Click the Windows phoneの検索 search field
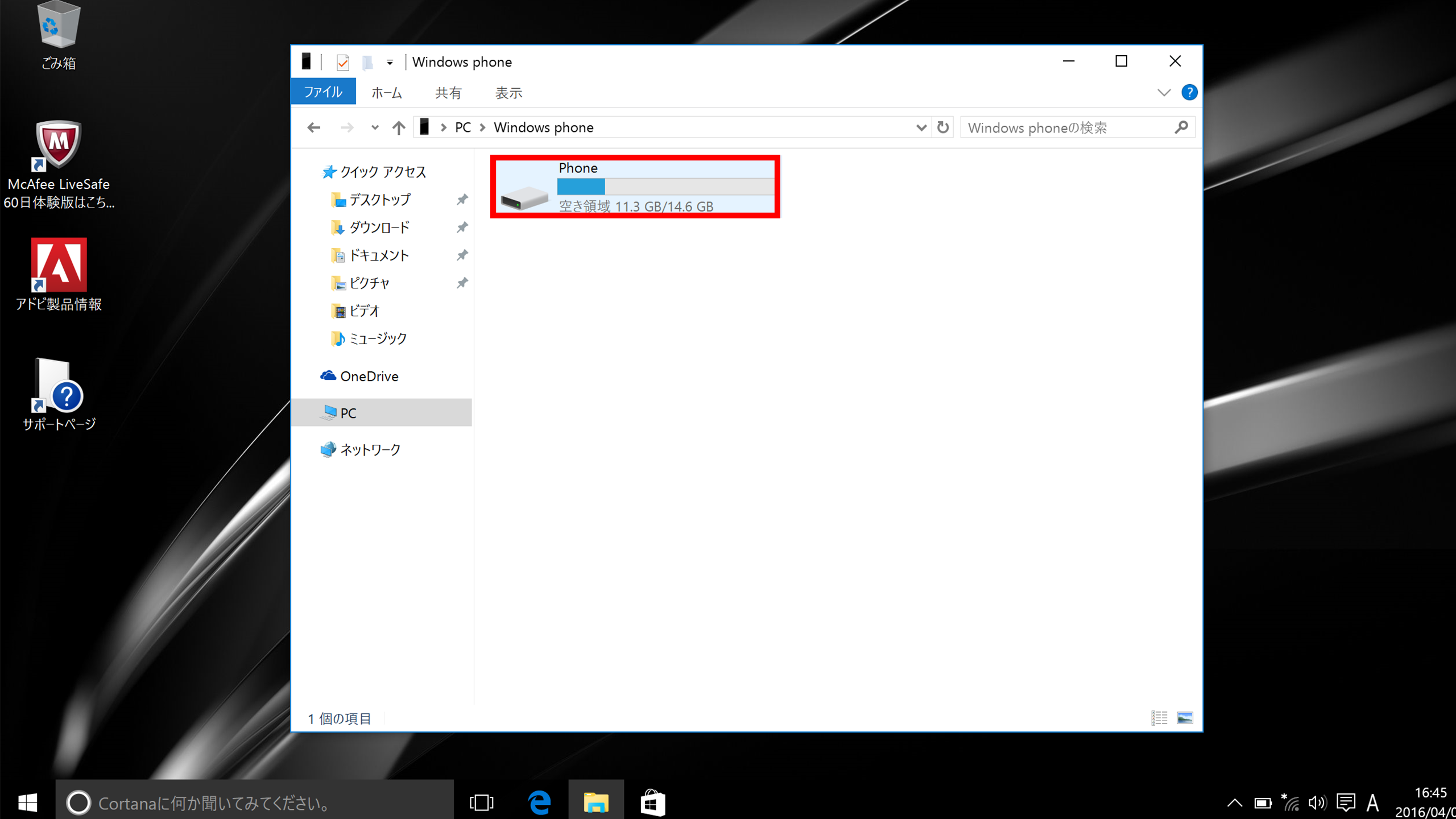Image resolution: width=1456 pixels, height=819 pixels. click(1069, 127)
